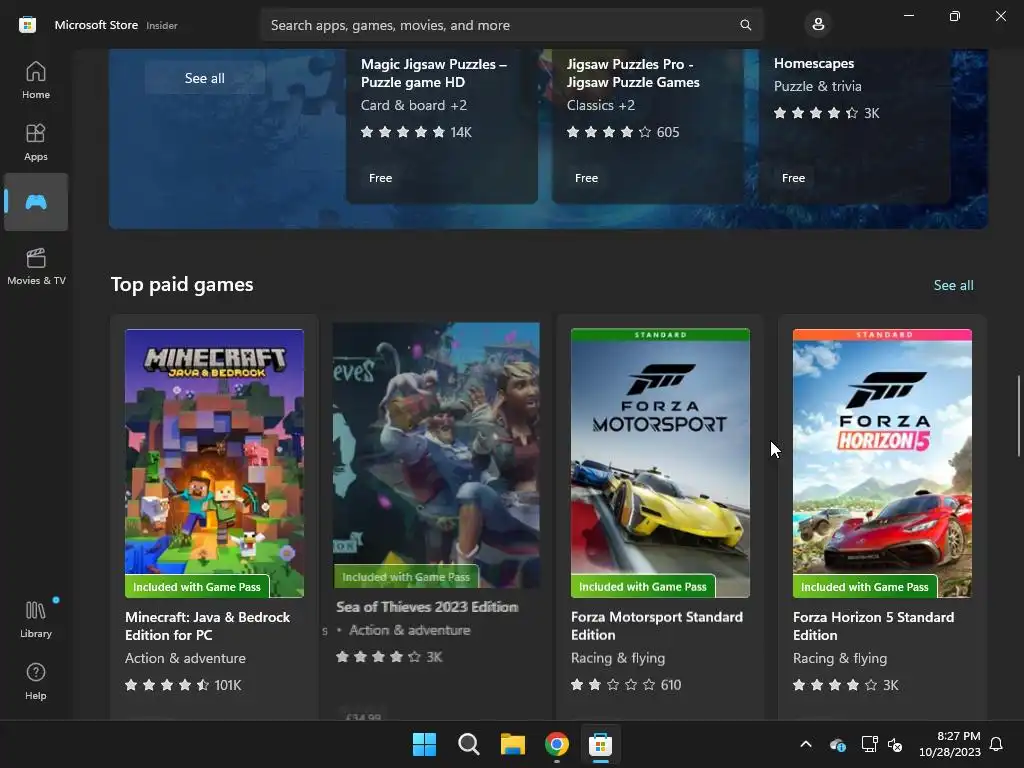Open Magic Jigsaw Puzzles card
This screenshot has width=1024, height=768.
tap(441, 126)
